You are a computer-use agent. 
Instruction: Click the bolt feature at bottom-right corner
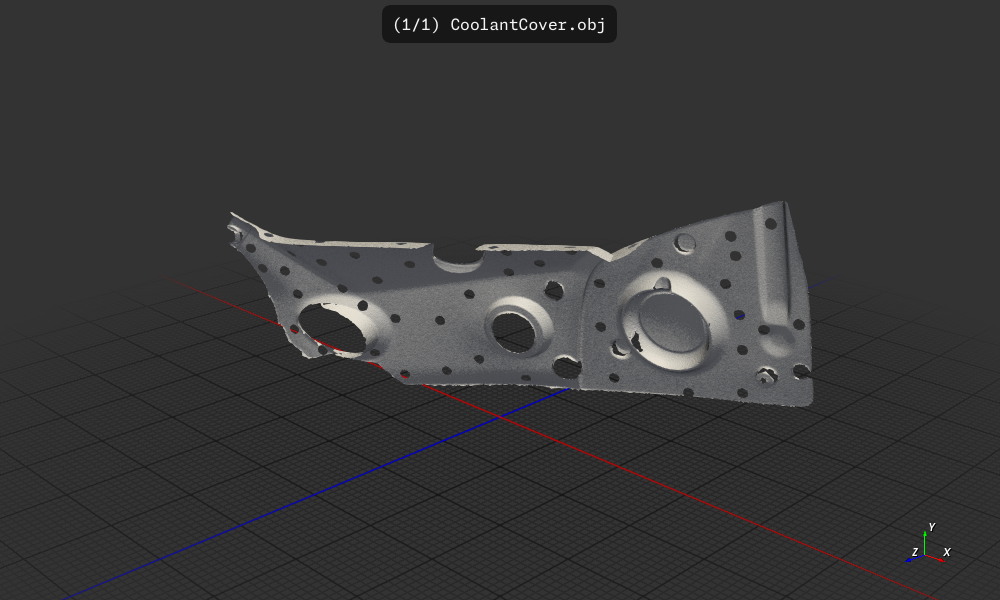tap(768, 376)
